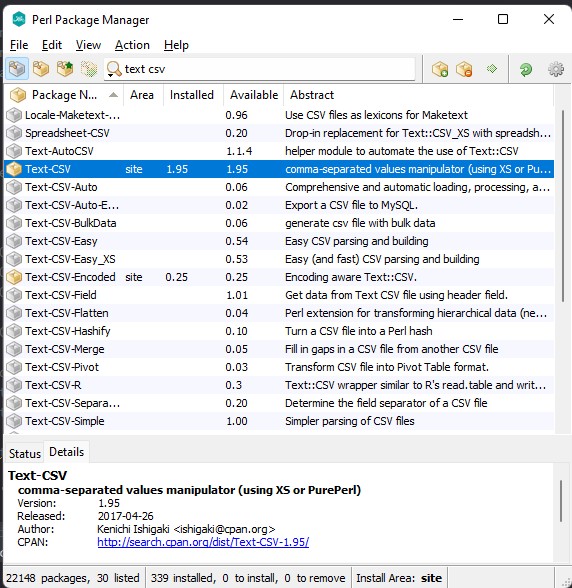The image size is (572, 588).
Task: Select the Text-CSV-Auto-E... package name
Action: 72,205
